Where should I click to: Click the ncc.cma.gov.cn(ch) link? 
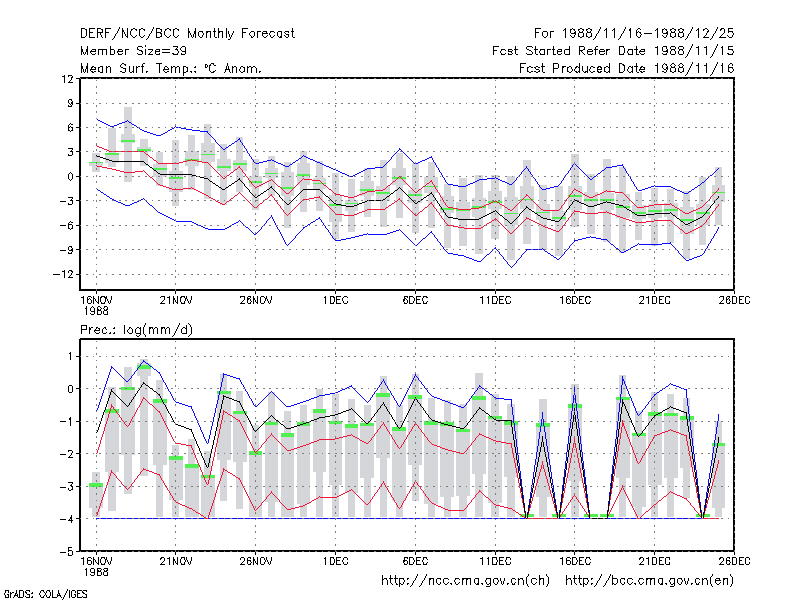pyautogui.click(x=465, y=581)
